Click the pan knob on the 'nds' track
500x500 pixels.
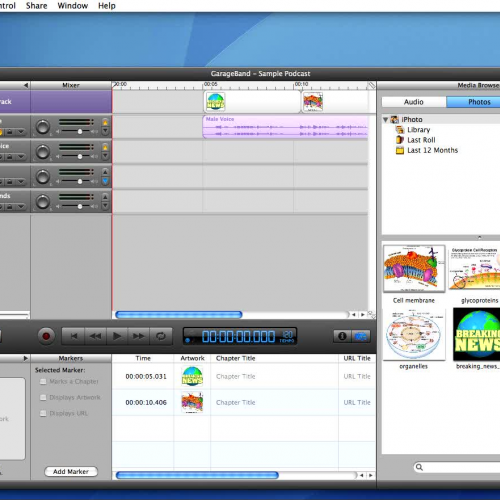pyautogui.click(x=43, y=202)
